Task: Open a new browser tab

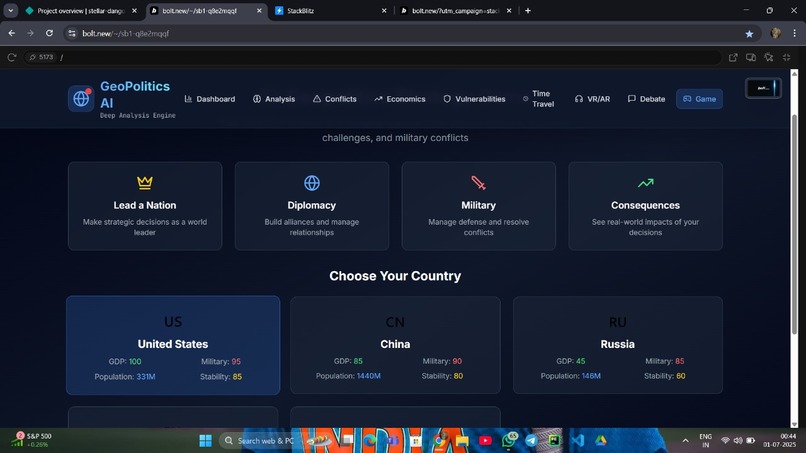Action: pyautogui.click(x=528, y=10)
